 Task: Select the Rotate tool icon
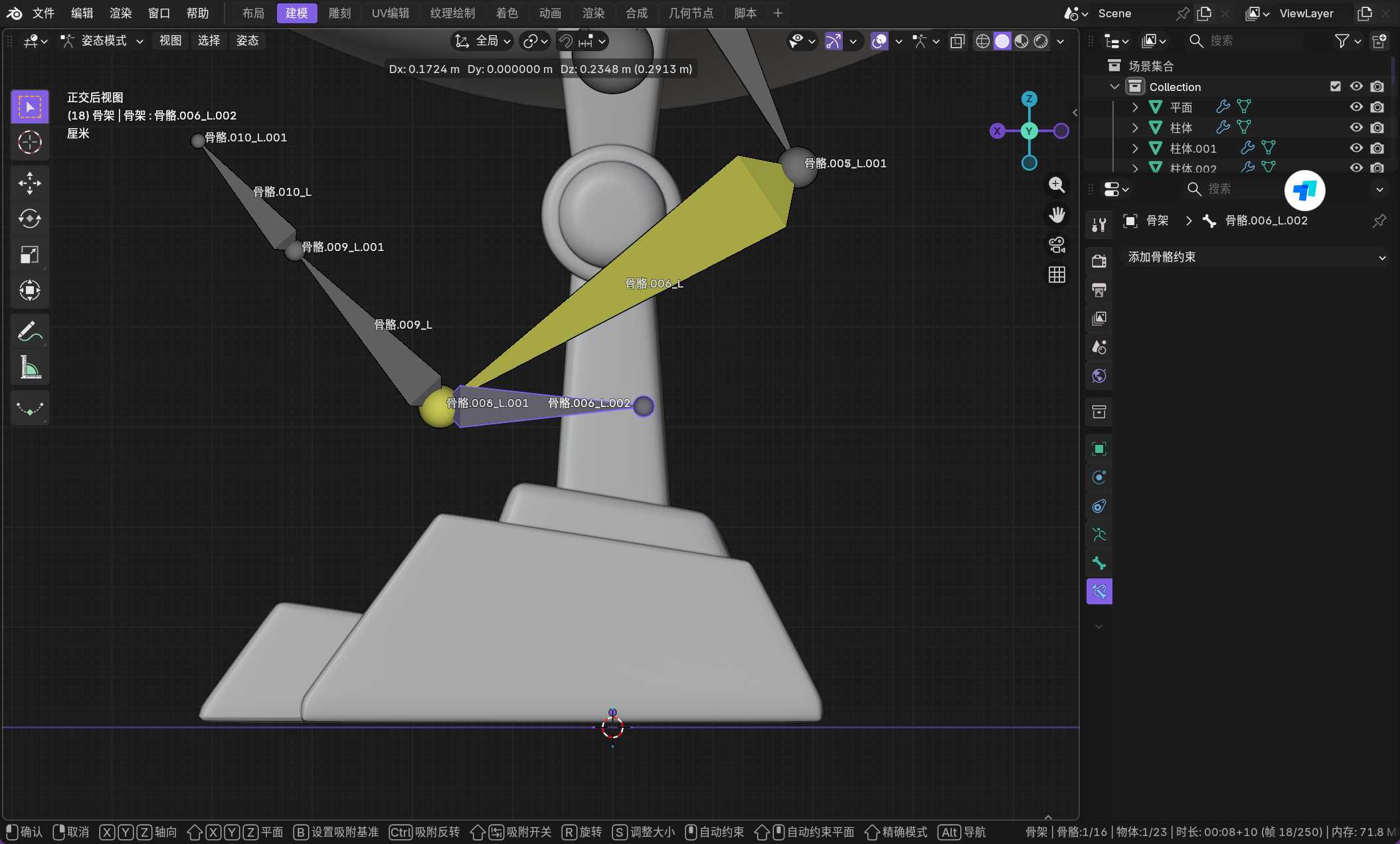pyautogui.click(x=29, y=218)
